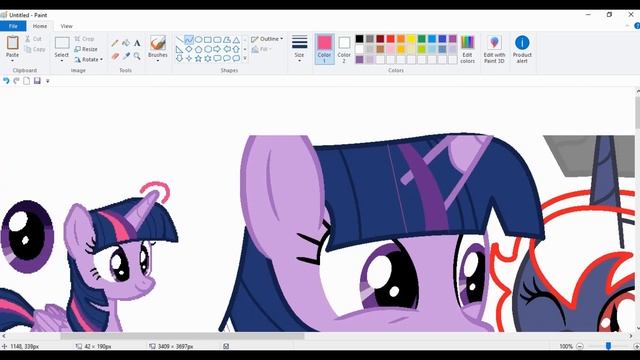Click the Rectangular selection box

(62, 43)
